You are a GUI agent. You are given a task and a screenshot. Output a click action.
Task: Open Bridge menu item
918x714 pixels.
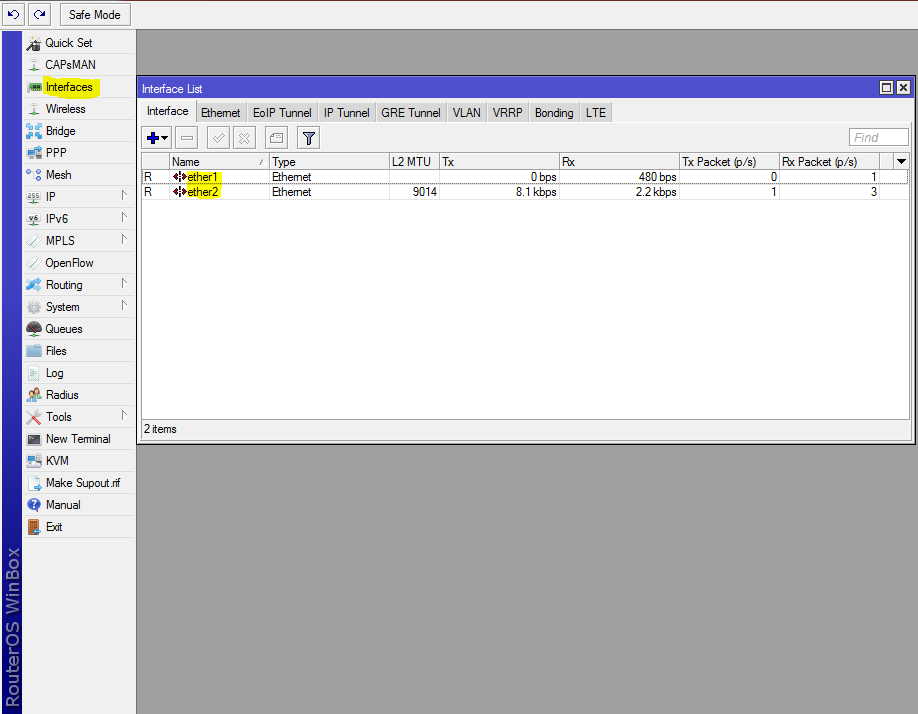[x=79, y=131]
